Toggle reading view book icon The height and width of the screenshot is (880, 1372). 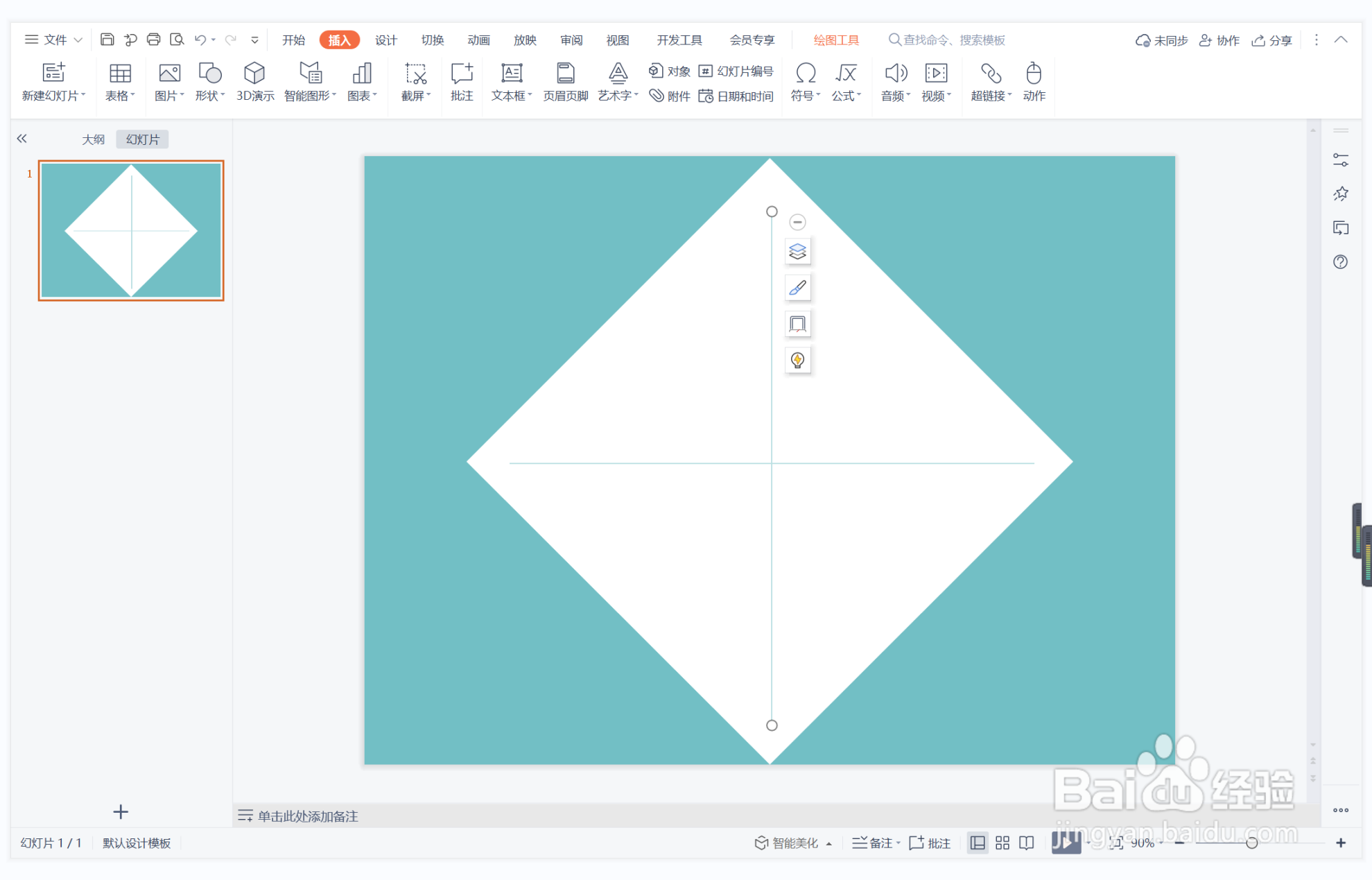1027,843
